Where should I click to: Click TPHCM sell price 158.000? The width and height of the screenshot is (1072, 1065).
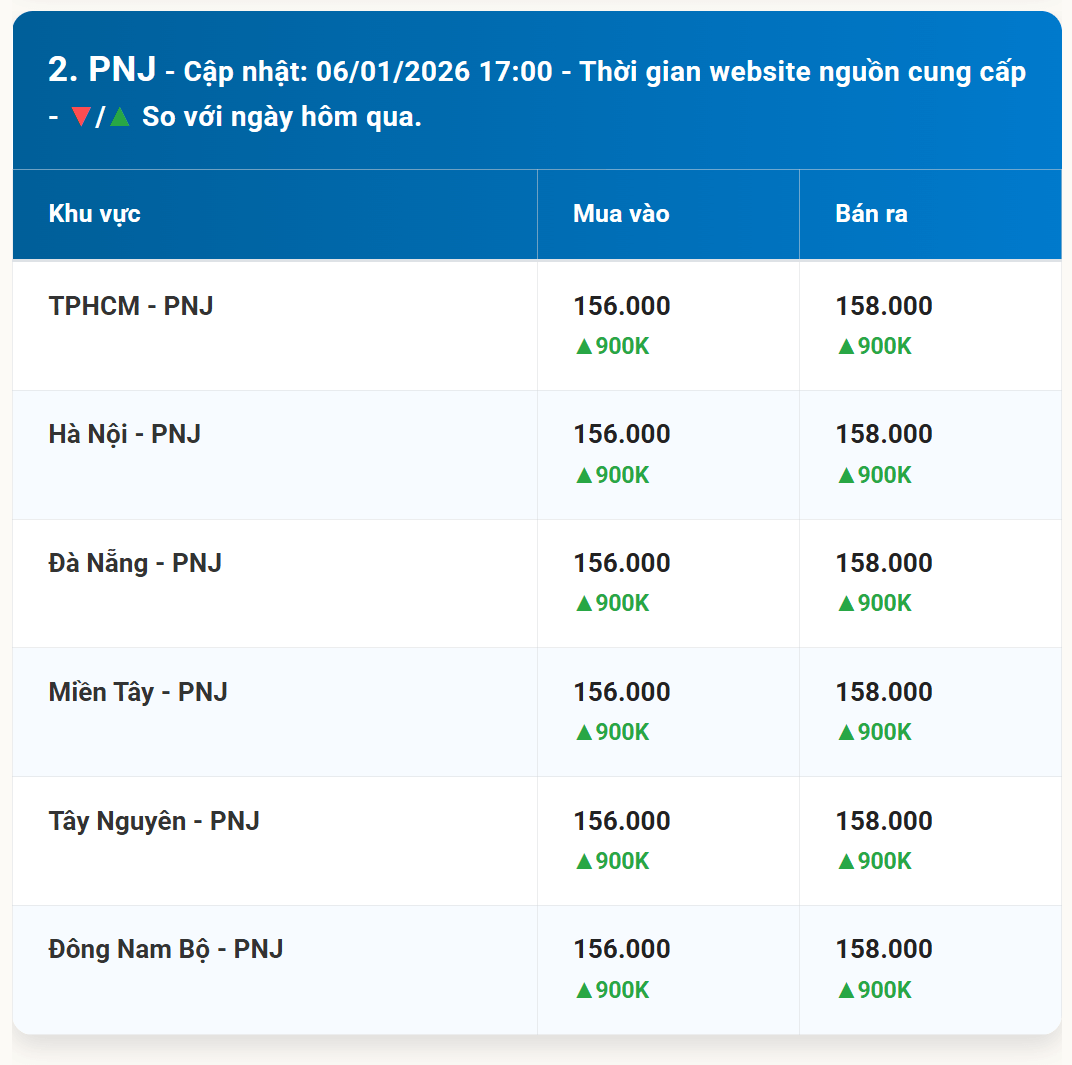[884, 306]
